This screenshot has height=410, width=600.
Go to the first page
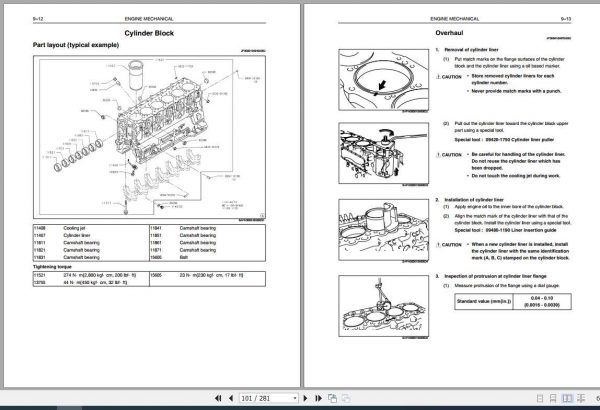[x=218, y=398]
